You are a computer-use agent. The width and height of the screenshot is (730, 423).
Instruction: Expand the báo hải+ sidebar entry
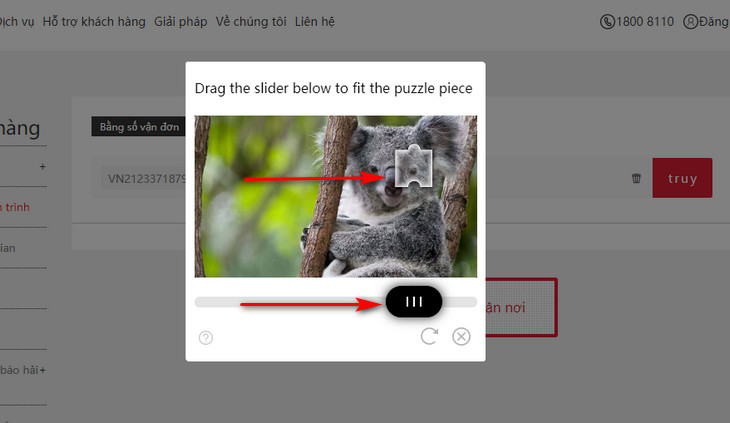(23, 370)
